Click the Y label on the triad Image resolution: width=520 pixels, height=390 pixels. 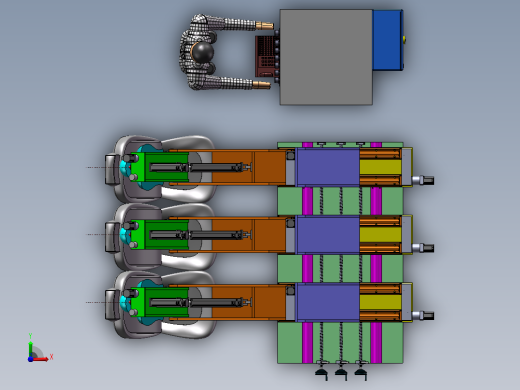(x=30, y=336)
